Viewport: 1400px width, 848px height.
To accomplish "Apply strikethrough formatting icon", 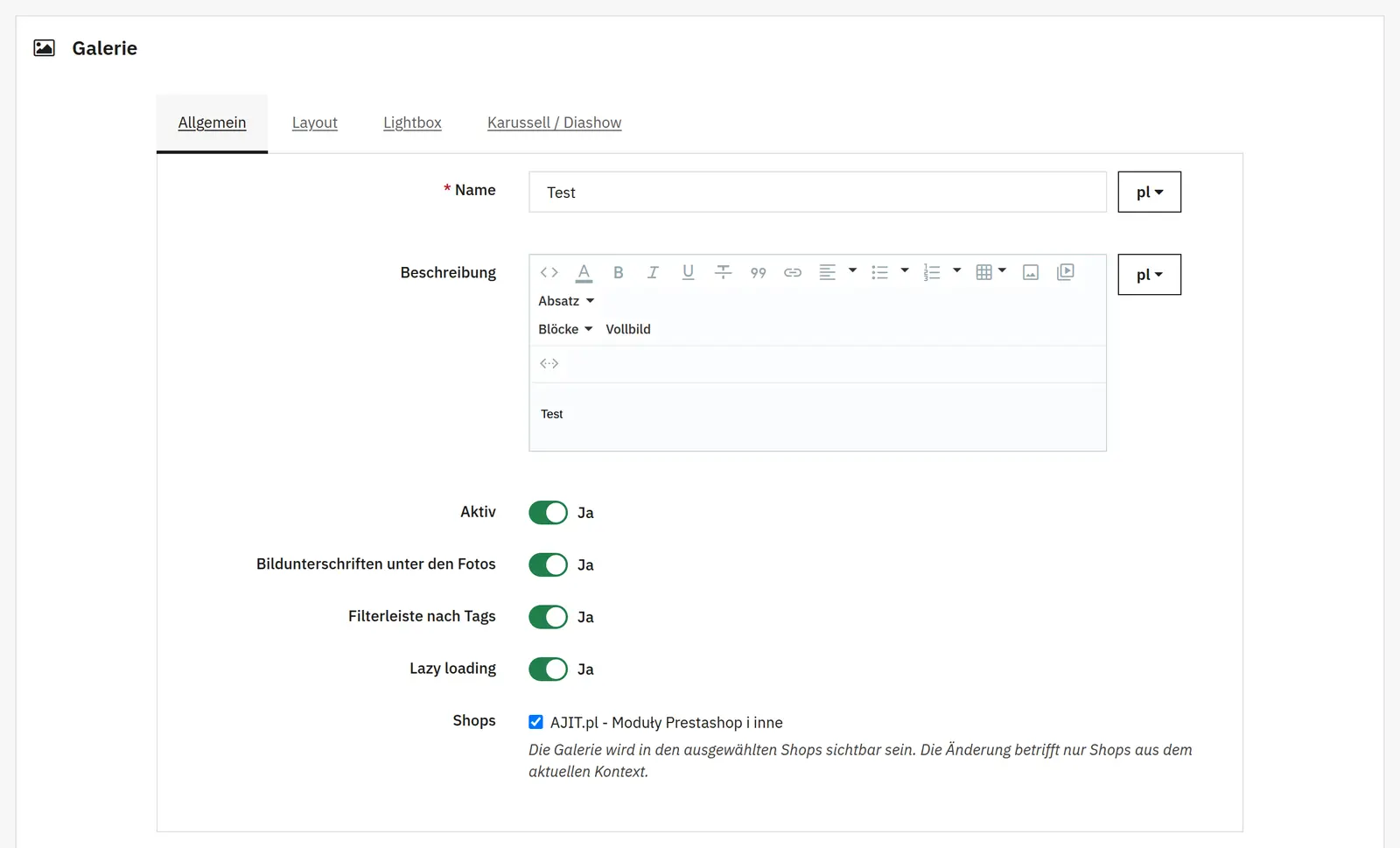I will 723,272.
